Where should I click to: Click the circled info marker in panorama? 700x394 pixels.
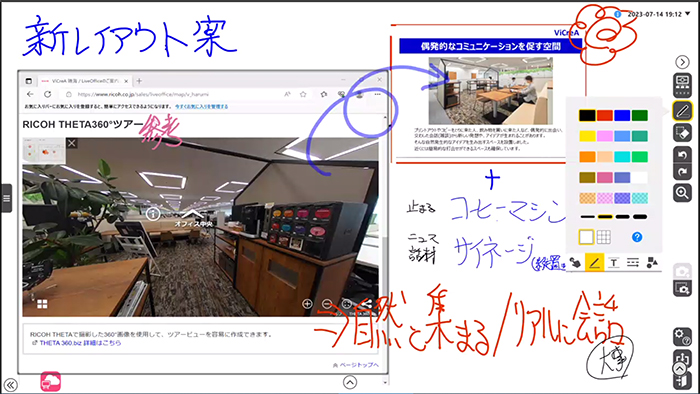coord(153,213)
